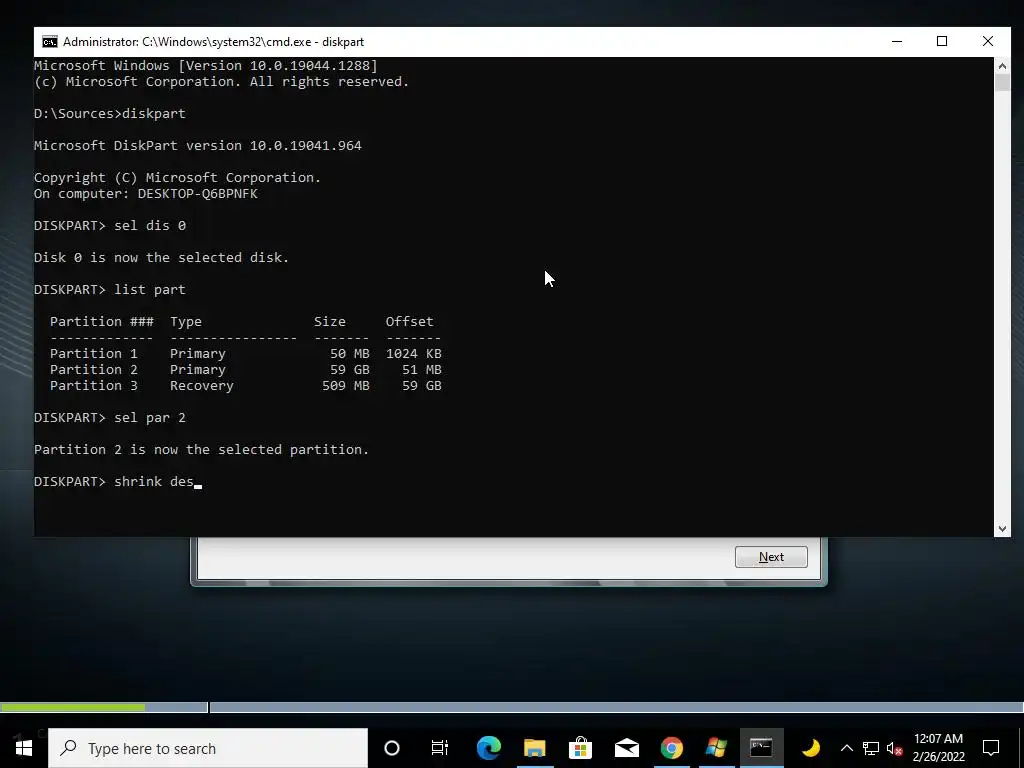Click 'Microsoft DiskPart version 10.0.19041.964' line

pyautogui.click(x=197, y=146)
